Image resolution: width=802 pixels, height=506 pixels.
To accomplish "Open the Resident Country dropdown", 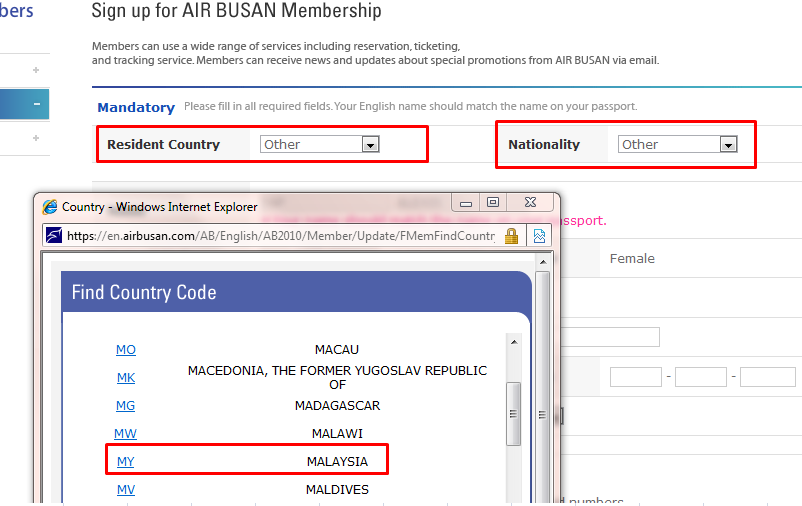I will tap(370, 145).
